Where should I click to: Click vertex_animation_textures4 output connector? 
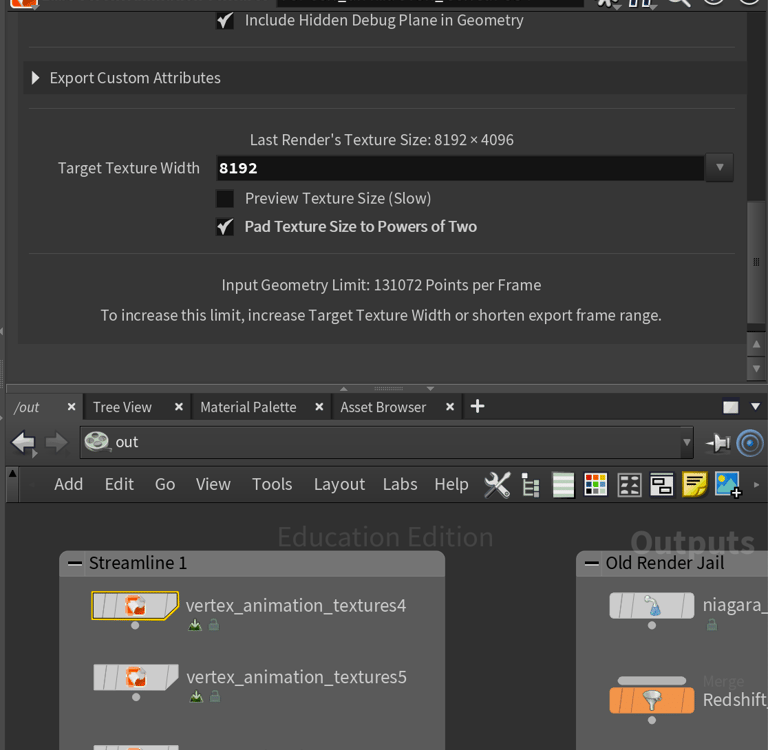pos(135,626)
